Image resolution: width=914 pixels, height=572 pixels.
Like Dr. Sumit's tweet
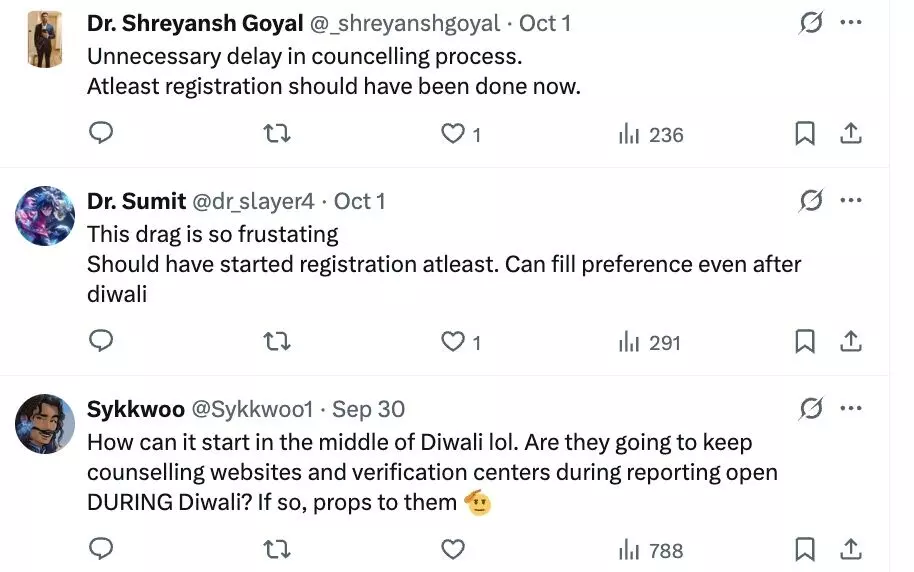click(453, 342)
